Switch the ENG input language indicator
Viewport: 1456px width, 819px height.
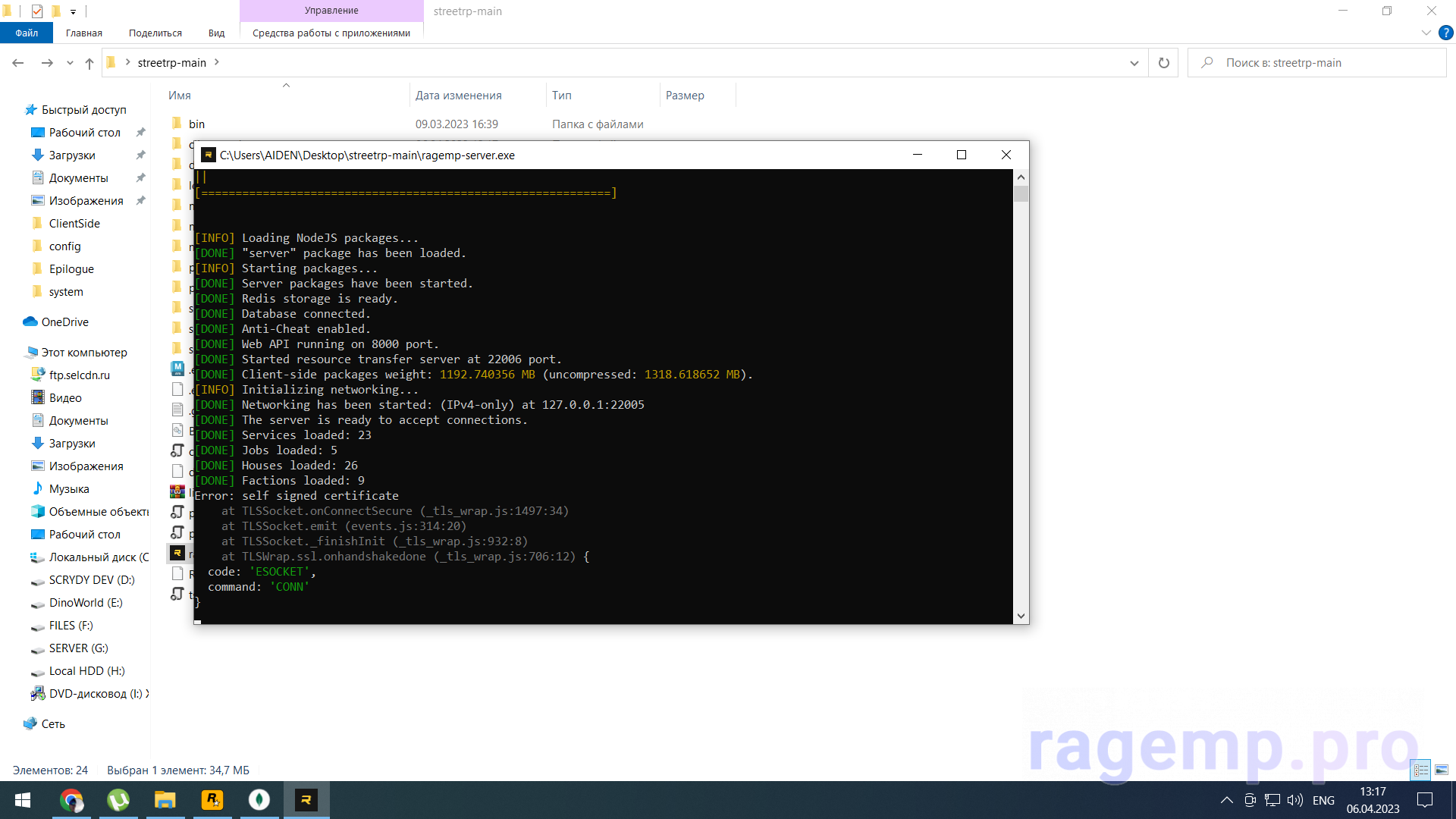click(1323, 800)
